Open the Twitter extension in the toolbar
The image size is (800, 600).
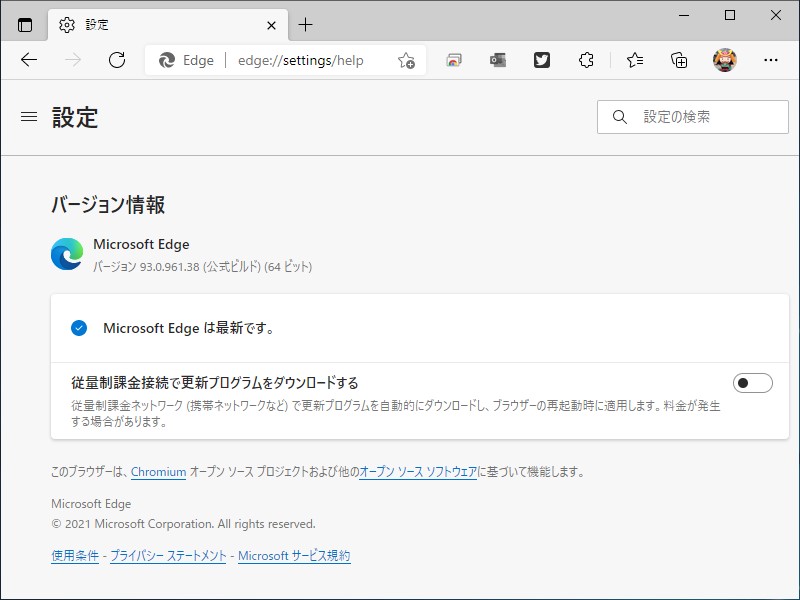pos(541,60)
